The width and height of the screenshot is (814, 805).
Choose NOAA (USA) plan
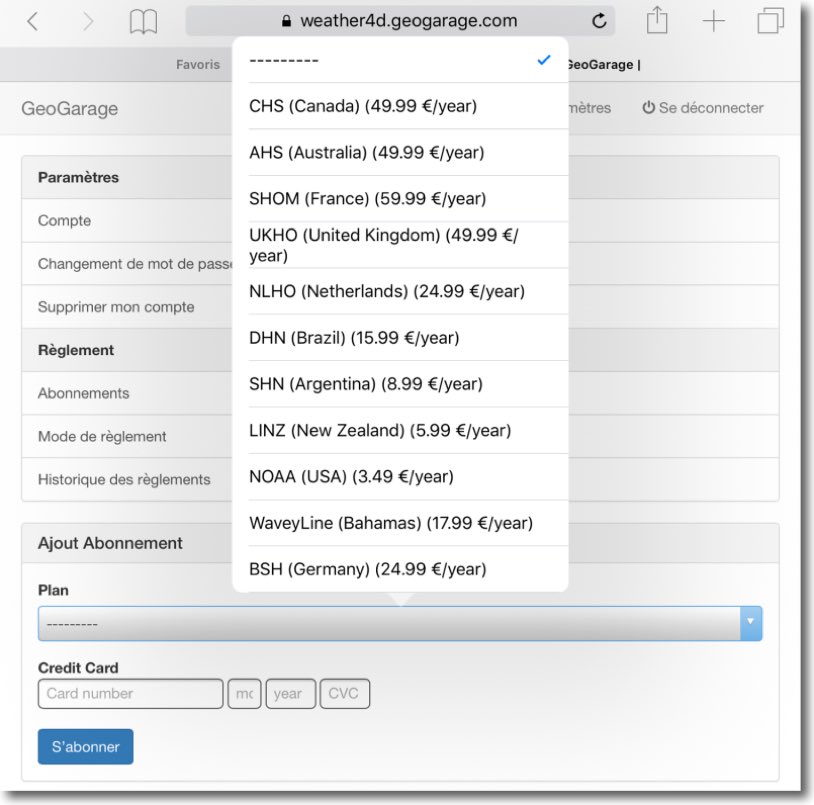(x=400, y=476)
